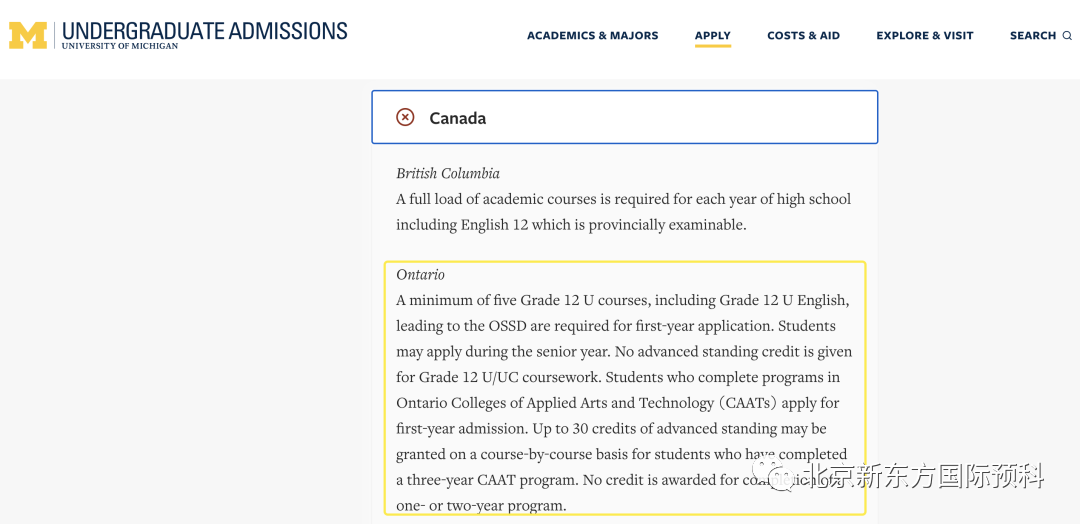Open the Academics & Majors menu
The height and width of the screenshot is (524, 1080).
(x=592, y=36)
